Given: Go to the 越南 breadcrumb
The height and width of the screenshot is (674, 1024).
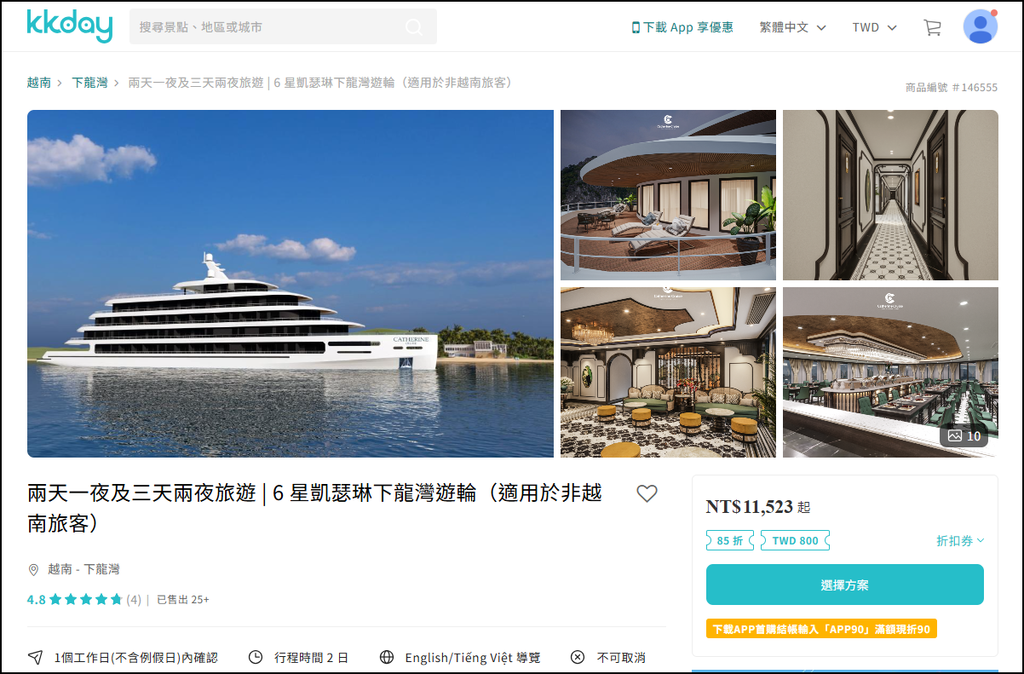Looking at the screenshot, I should [39, 82].
